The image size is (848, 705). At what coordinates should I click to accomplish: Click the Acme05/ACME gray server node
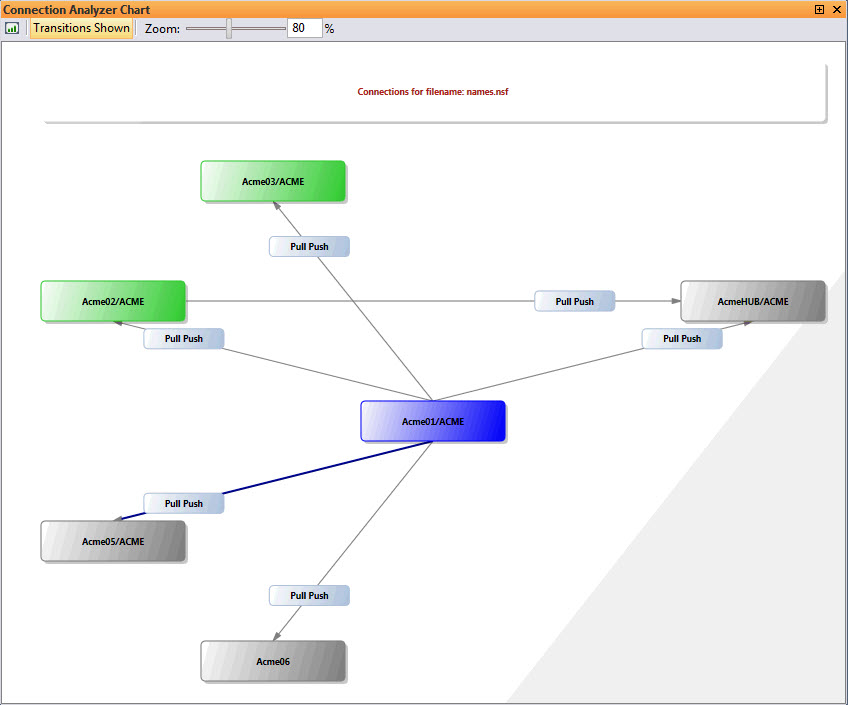[x=113, y=541]
